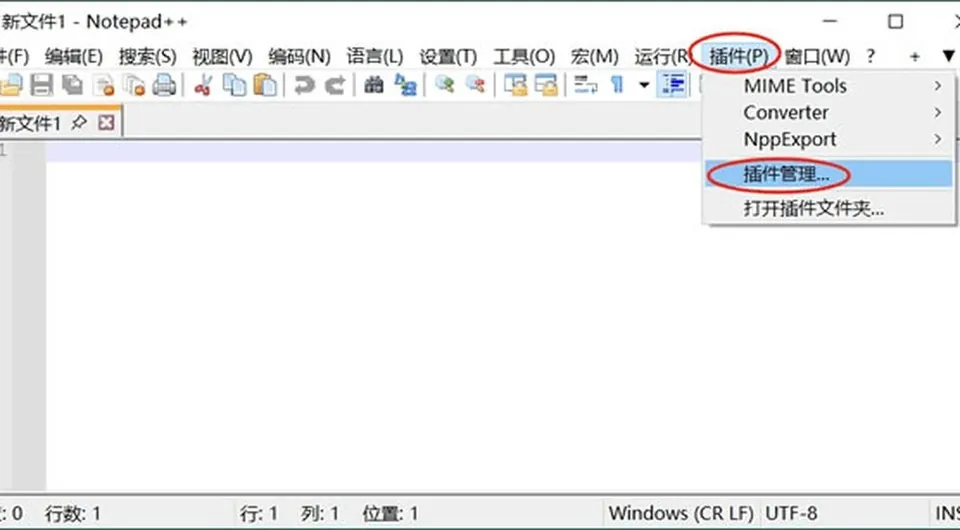
Task: Open the 宏(M) menu
Action: (594, 57)
